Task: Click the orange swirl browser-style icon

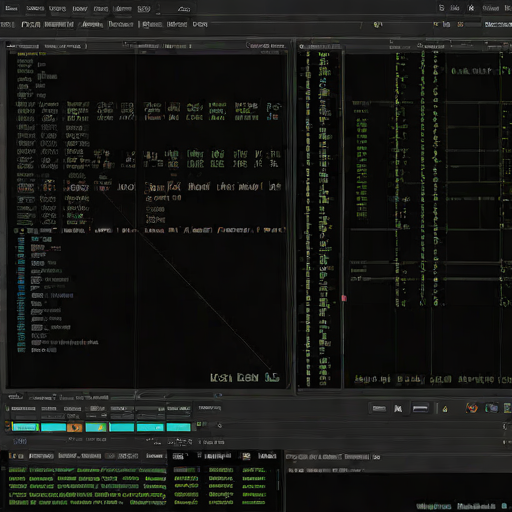Action: click(x=472, y=408)
